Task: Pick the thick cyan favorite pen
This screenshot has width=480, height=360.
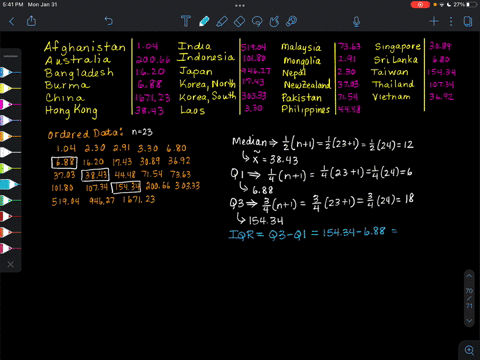Action: (10, 184)
